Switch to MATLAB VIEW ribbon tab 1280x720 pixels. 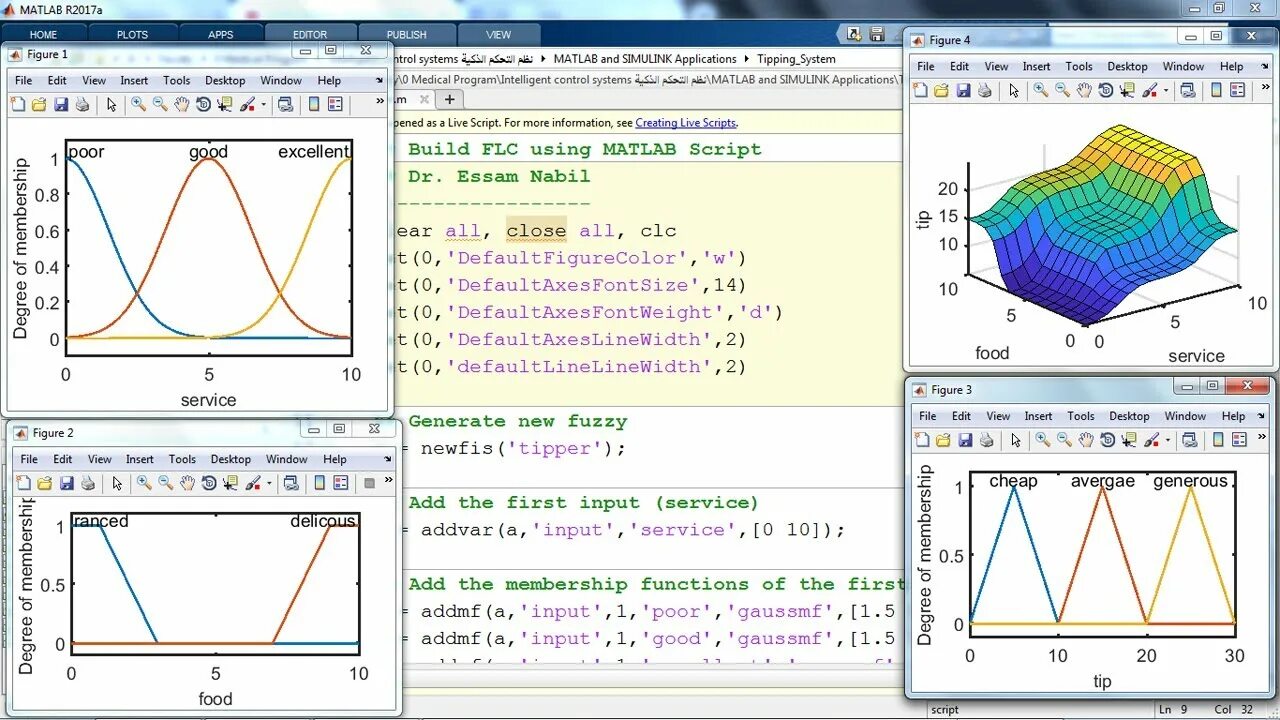click(x=498, y=34)
